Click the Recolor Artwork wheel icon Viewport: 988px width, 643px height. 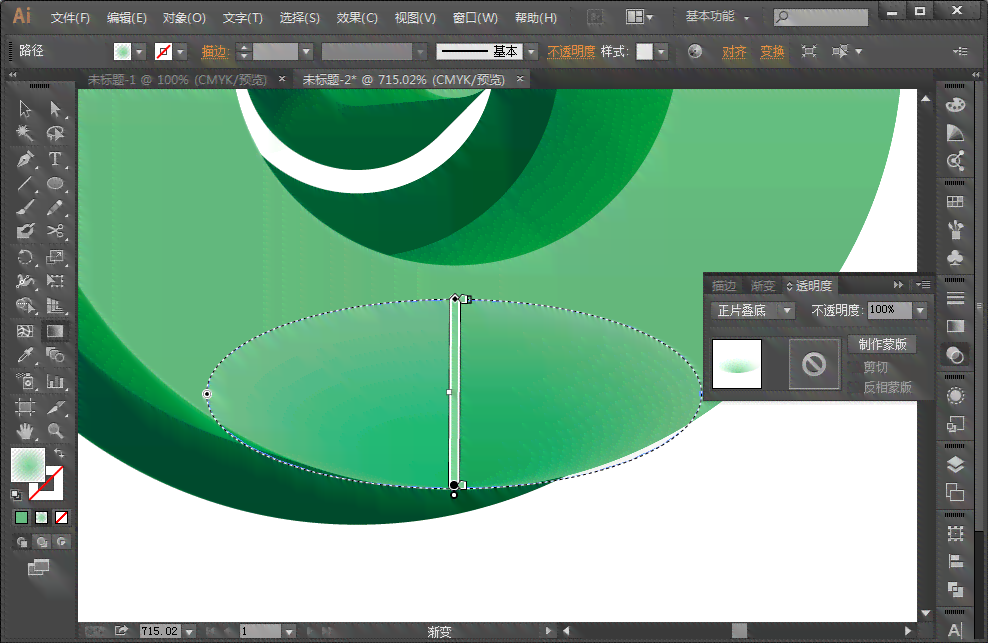point(695,51)
